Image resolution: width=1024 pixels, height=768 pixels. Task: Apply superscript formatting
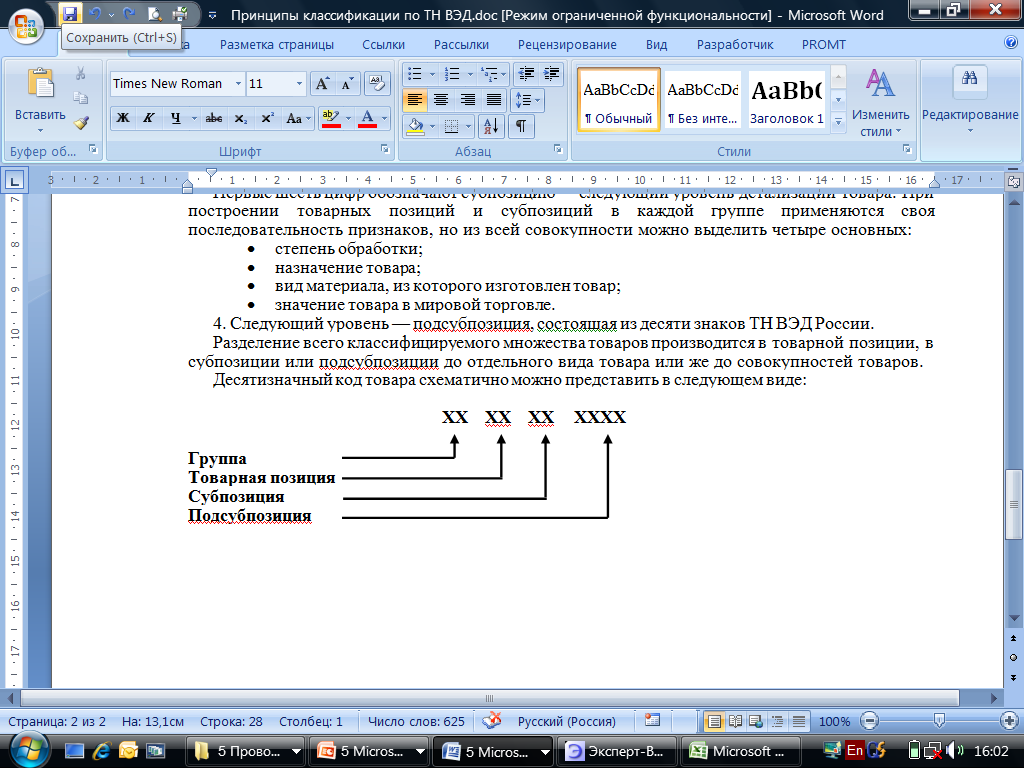coord(267,119)
